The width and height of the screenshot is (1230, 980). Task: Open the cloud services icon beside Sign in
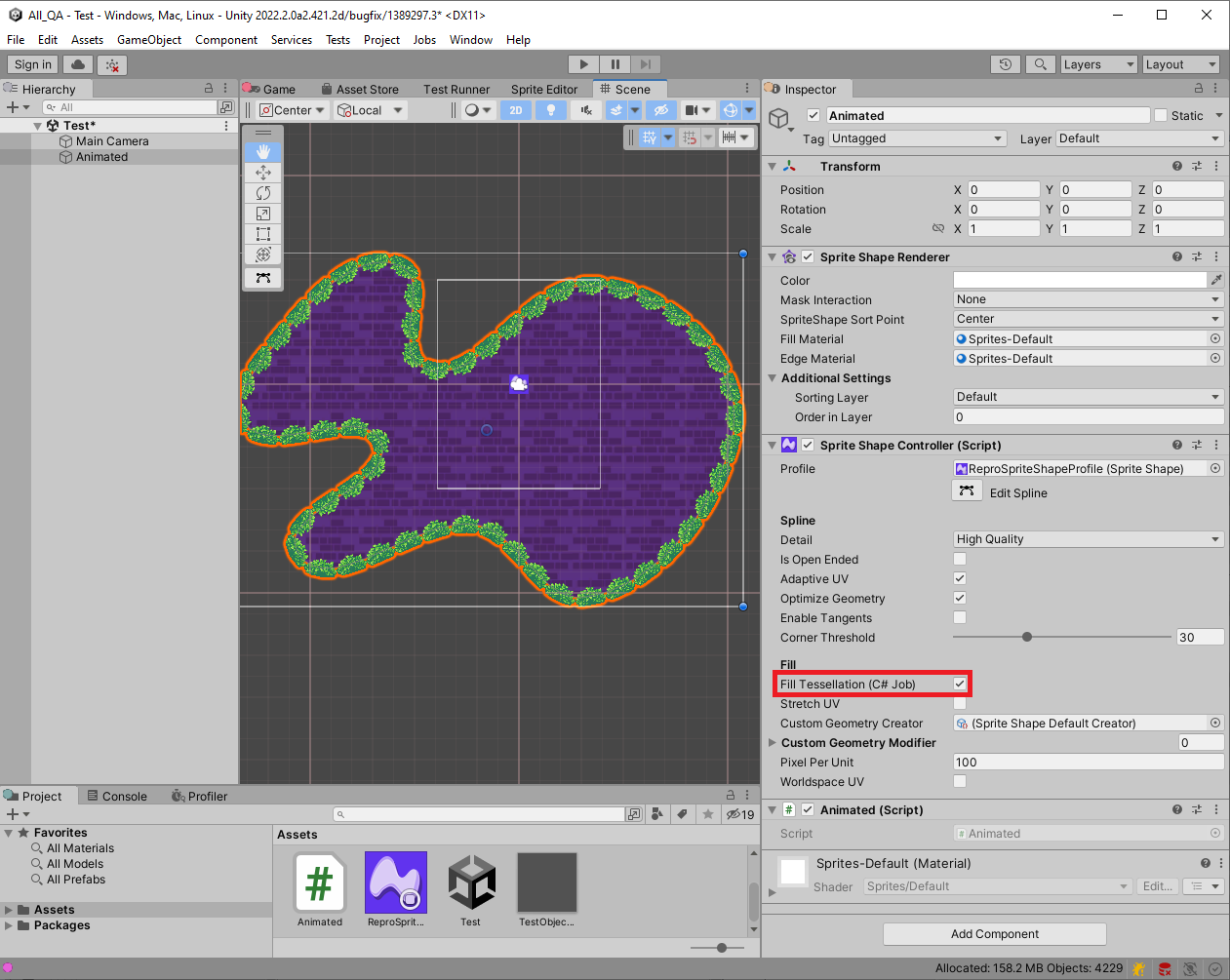click(x=78, y=64)
